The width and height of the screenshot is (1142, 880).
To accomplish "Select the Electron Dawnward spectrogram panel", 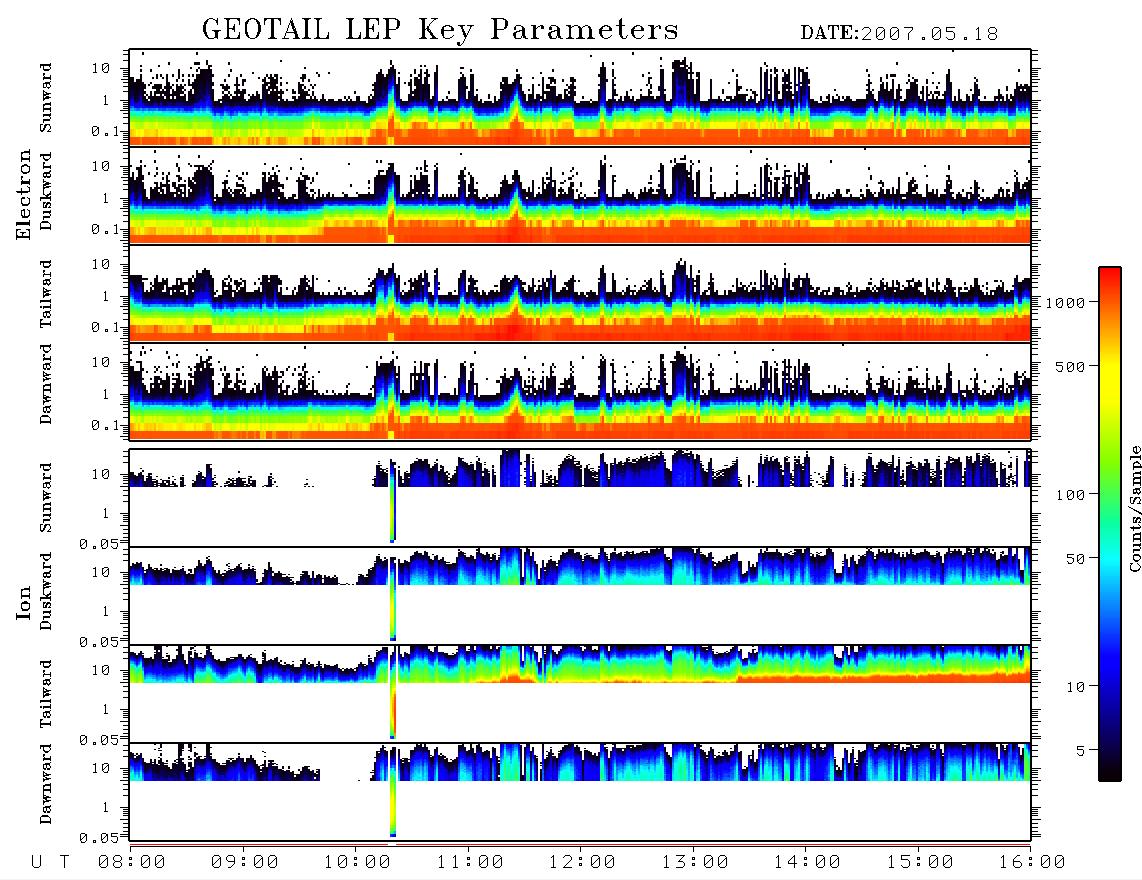I will pyautogui.click(x=580, y=391).
